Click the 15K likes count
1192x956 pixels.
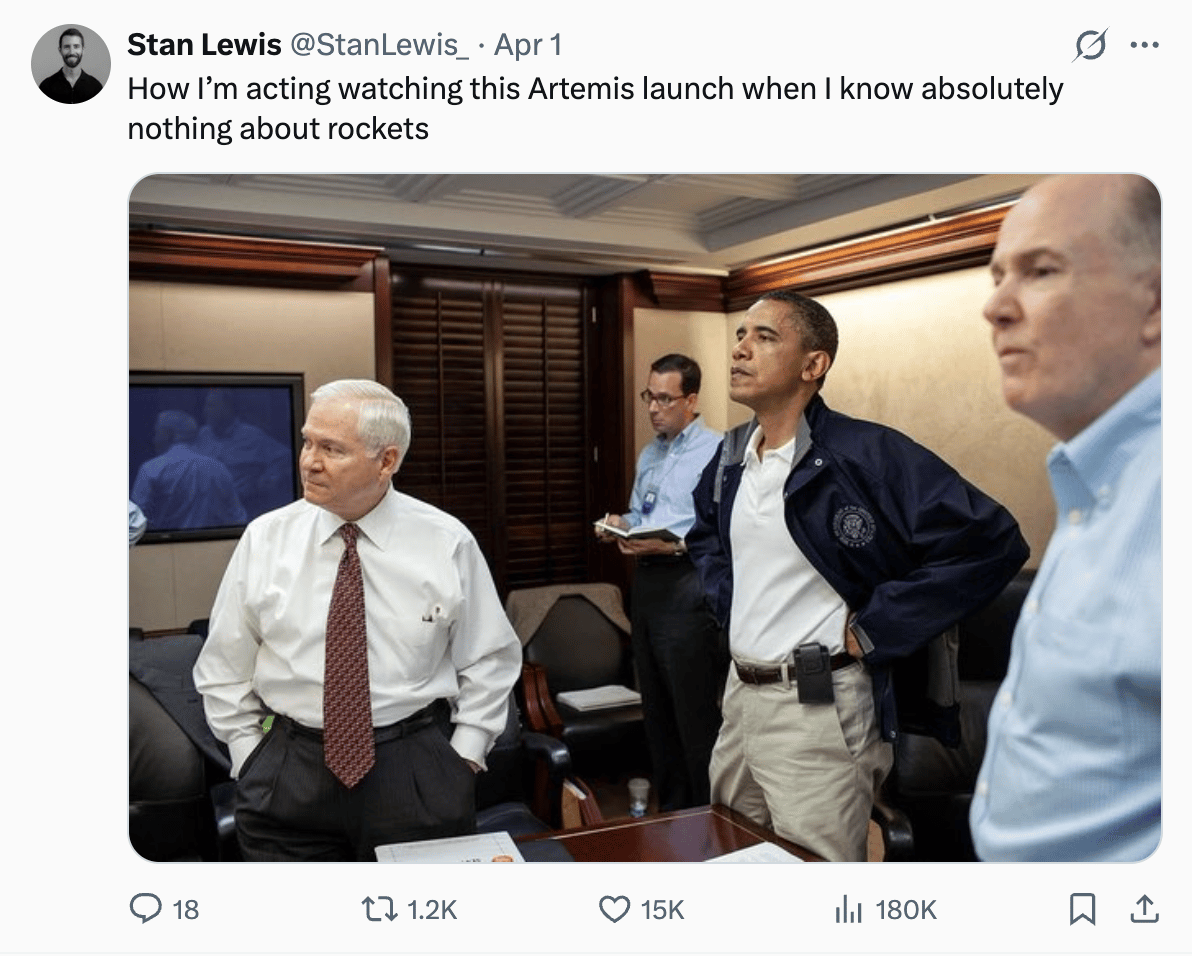pos(662,910)
